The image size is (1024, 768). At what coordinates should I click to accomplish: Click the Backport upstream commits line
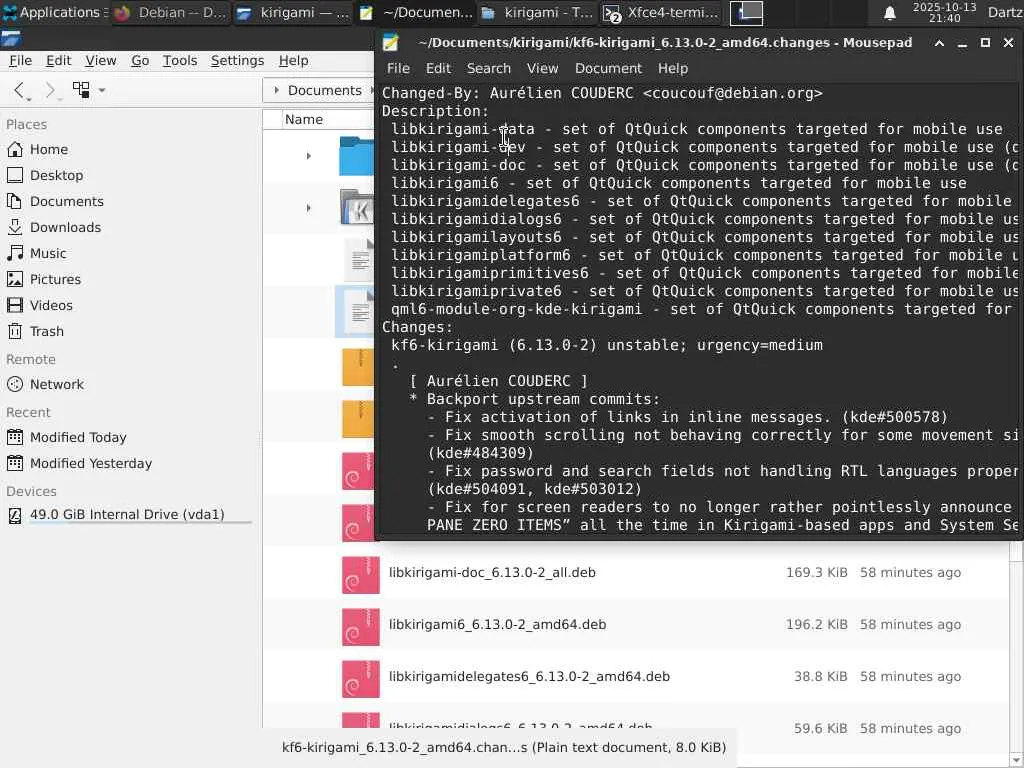(x=535, y=400)
